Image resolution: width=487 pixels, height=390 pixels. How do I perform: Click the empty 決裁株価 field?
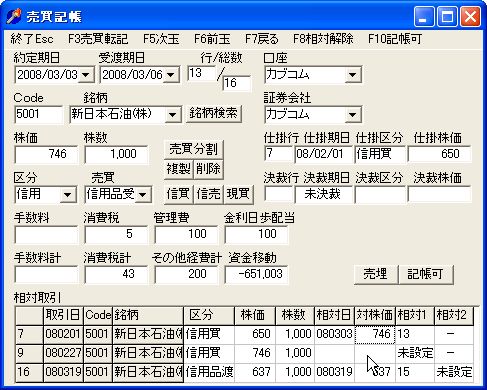click(x=439, y=195)
